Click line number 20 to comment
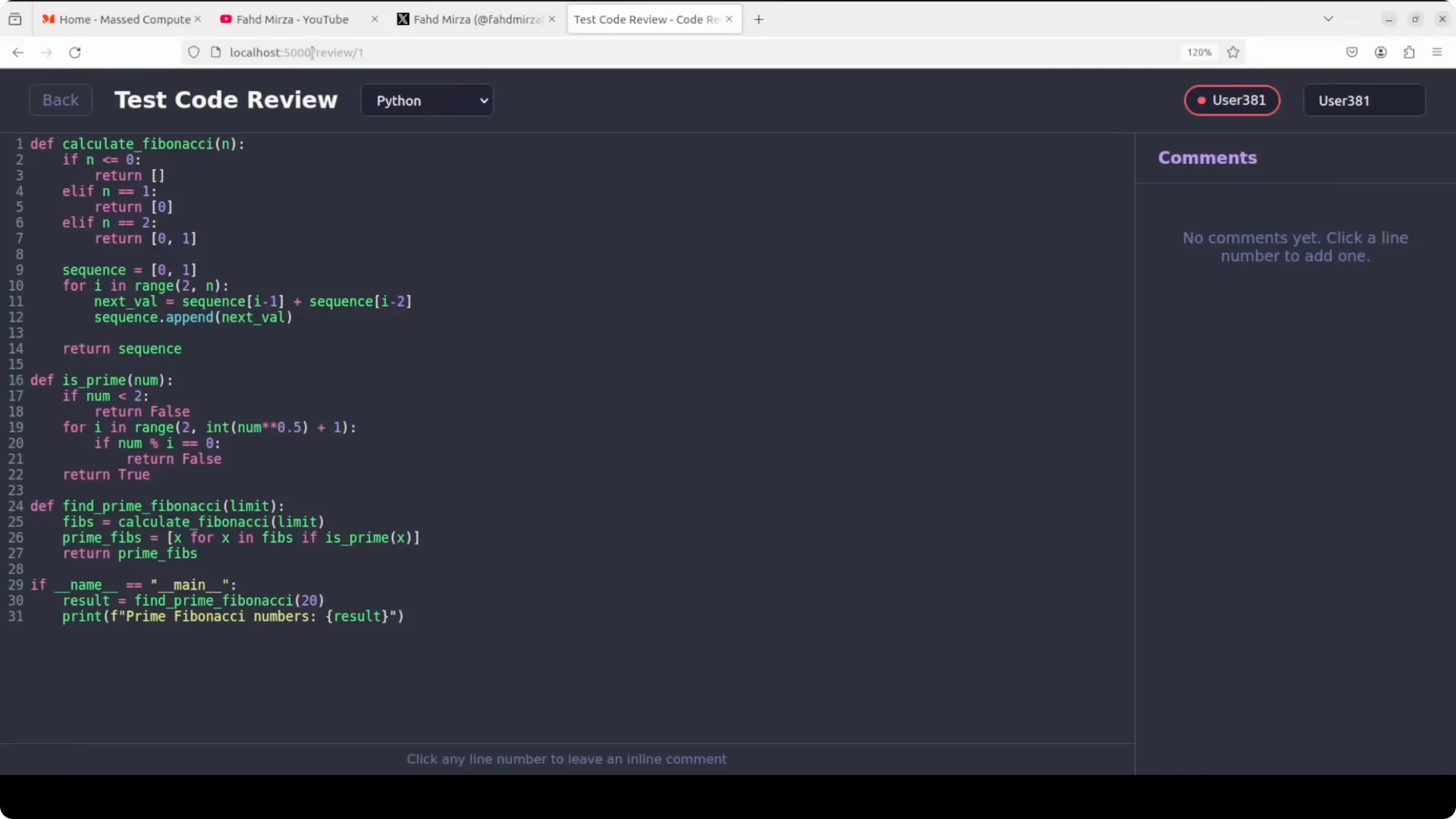This screenshot has width=1456, height=819. click(x=16, y=444)
